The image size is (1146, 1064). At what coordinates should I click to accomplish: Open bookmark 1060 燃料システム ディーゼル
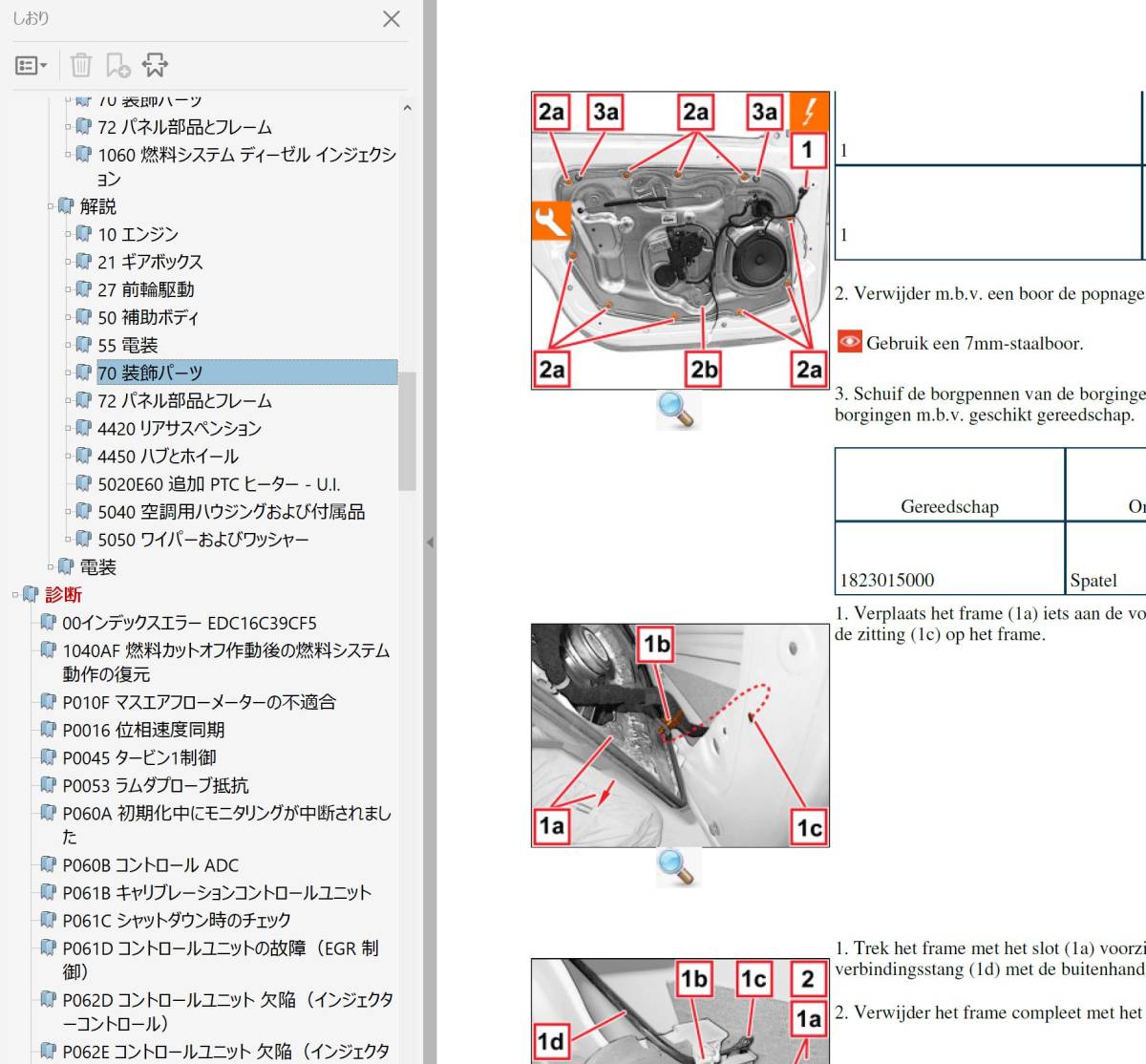point(246,166)
